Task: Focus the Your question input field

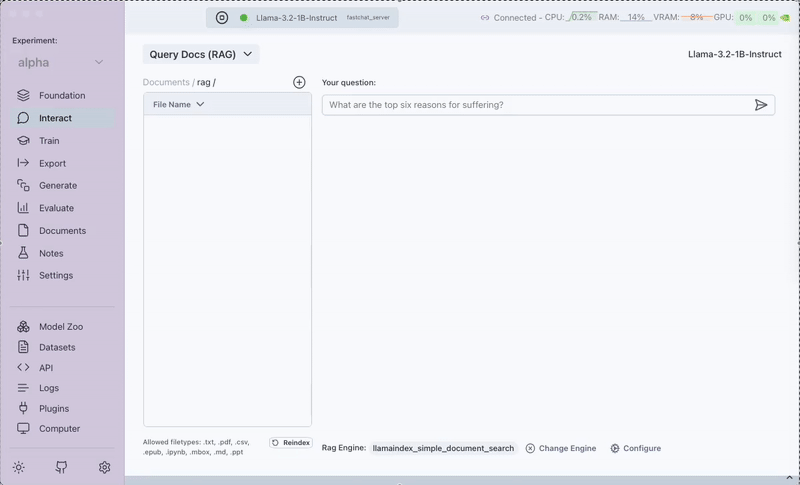Action: [x=537, y=105]
